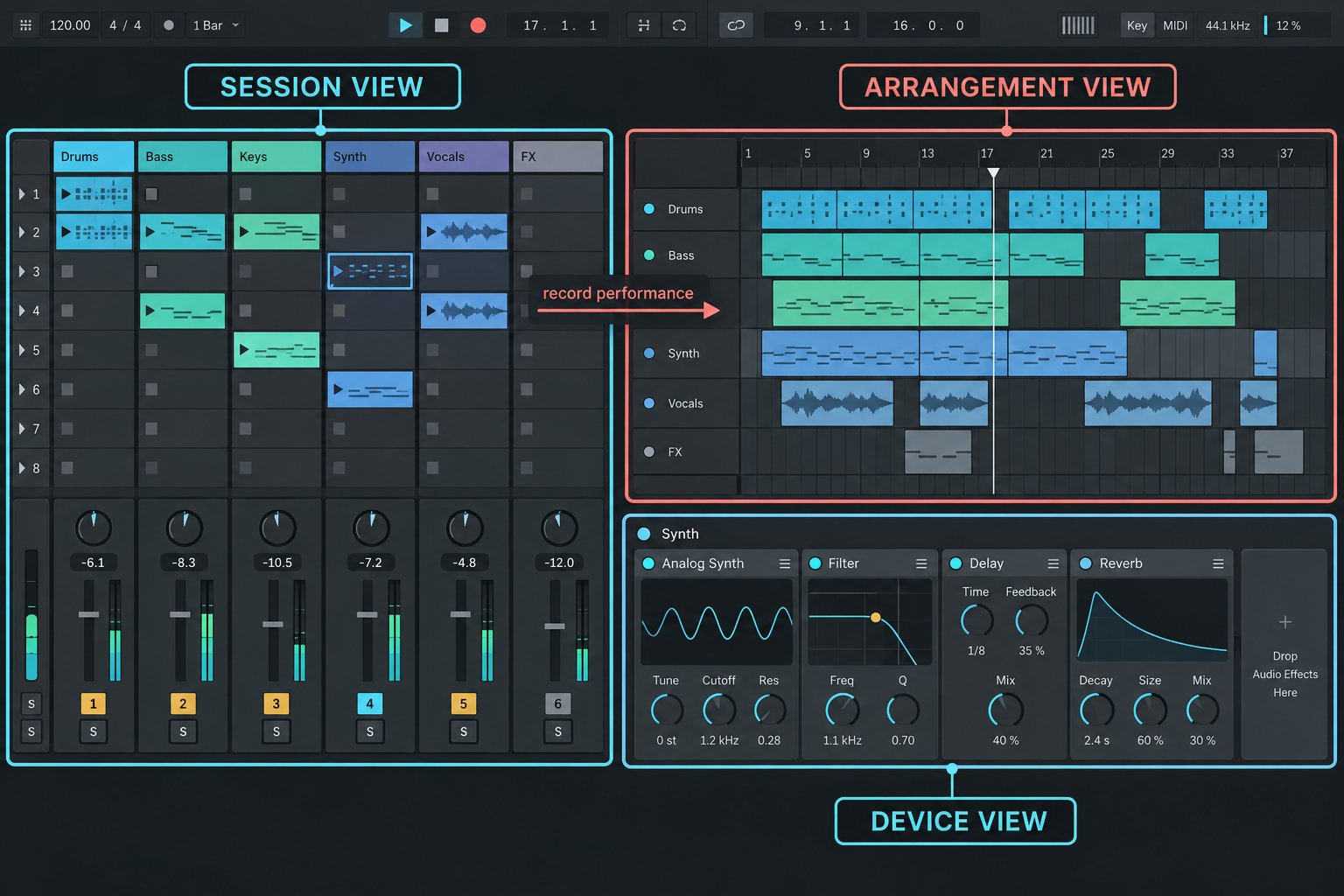Select the Vocals track header
The width and height of the screenshot is (1344, 896).
tap(464, 157)
